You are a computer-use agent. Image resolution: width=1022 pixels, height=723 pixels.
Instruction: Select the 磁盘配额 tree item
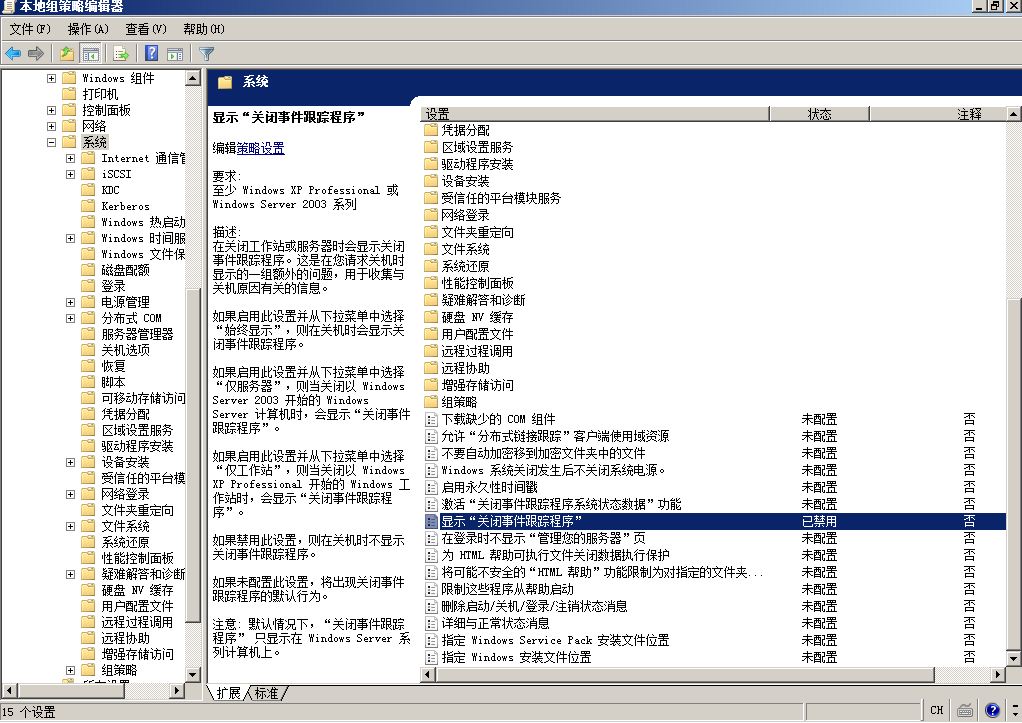(125, 270)
